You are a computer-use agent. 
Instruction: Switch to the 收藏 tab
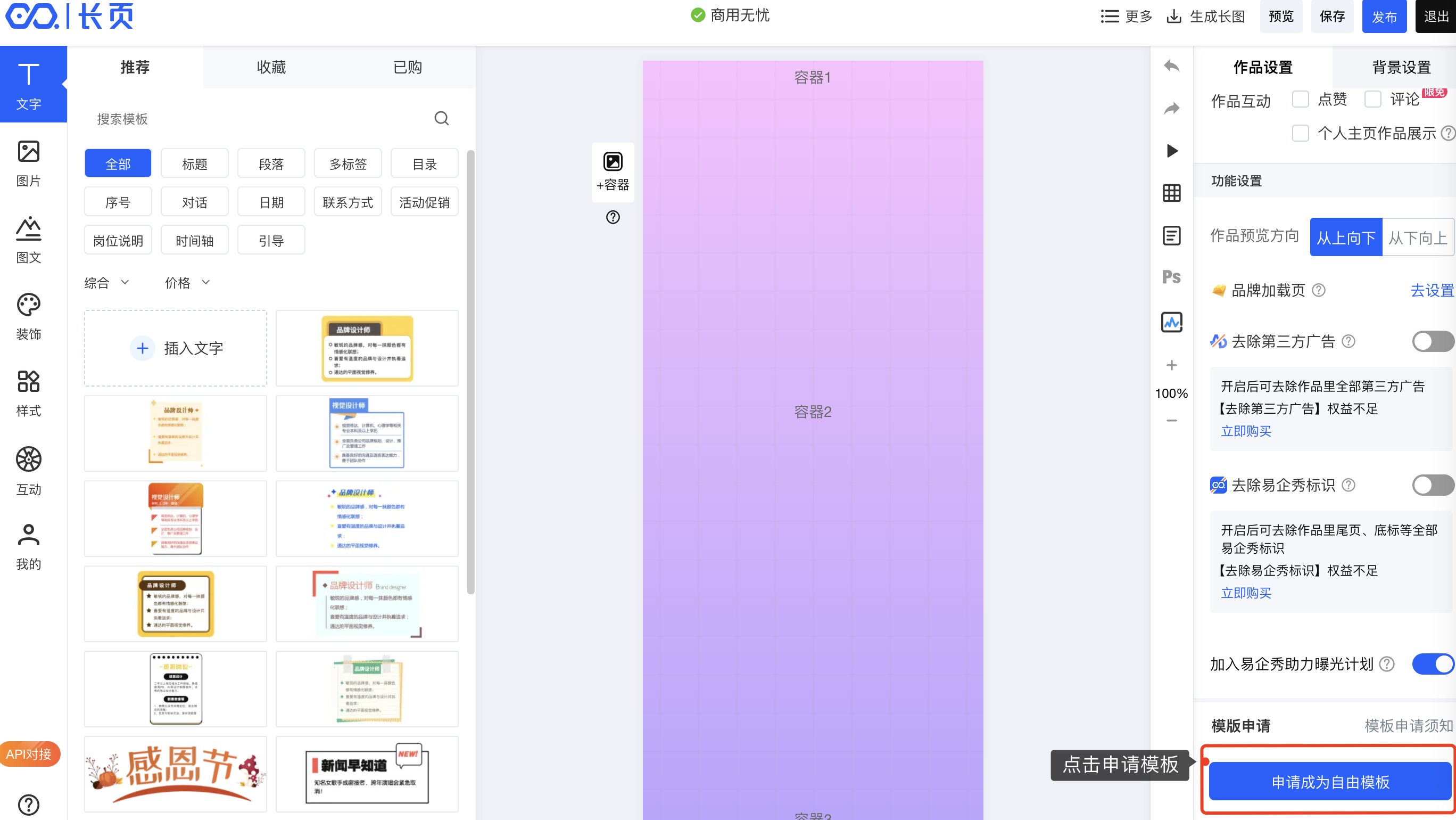pyautogui.click(x=271, y=67)
